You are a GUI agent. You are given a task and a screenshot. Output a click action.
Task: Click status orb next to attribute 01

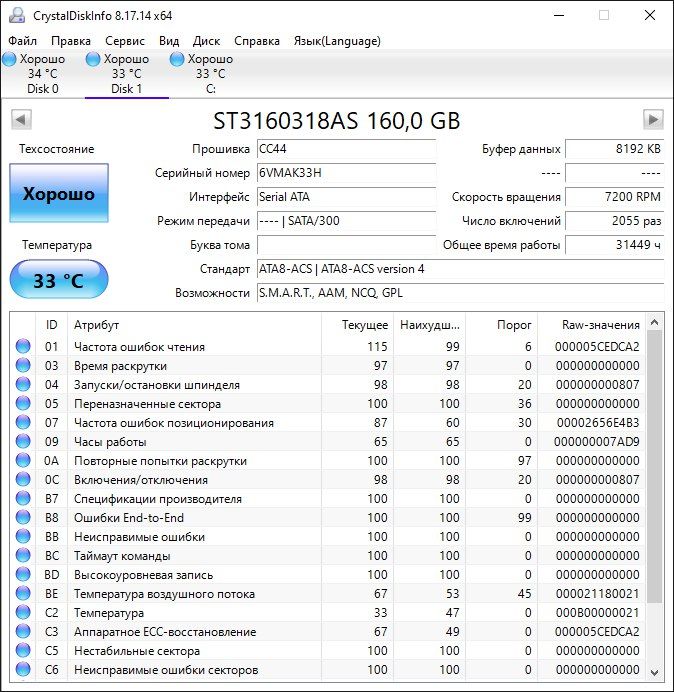click(x=23, y=347)
